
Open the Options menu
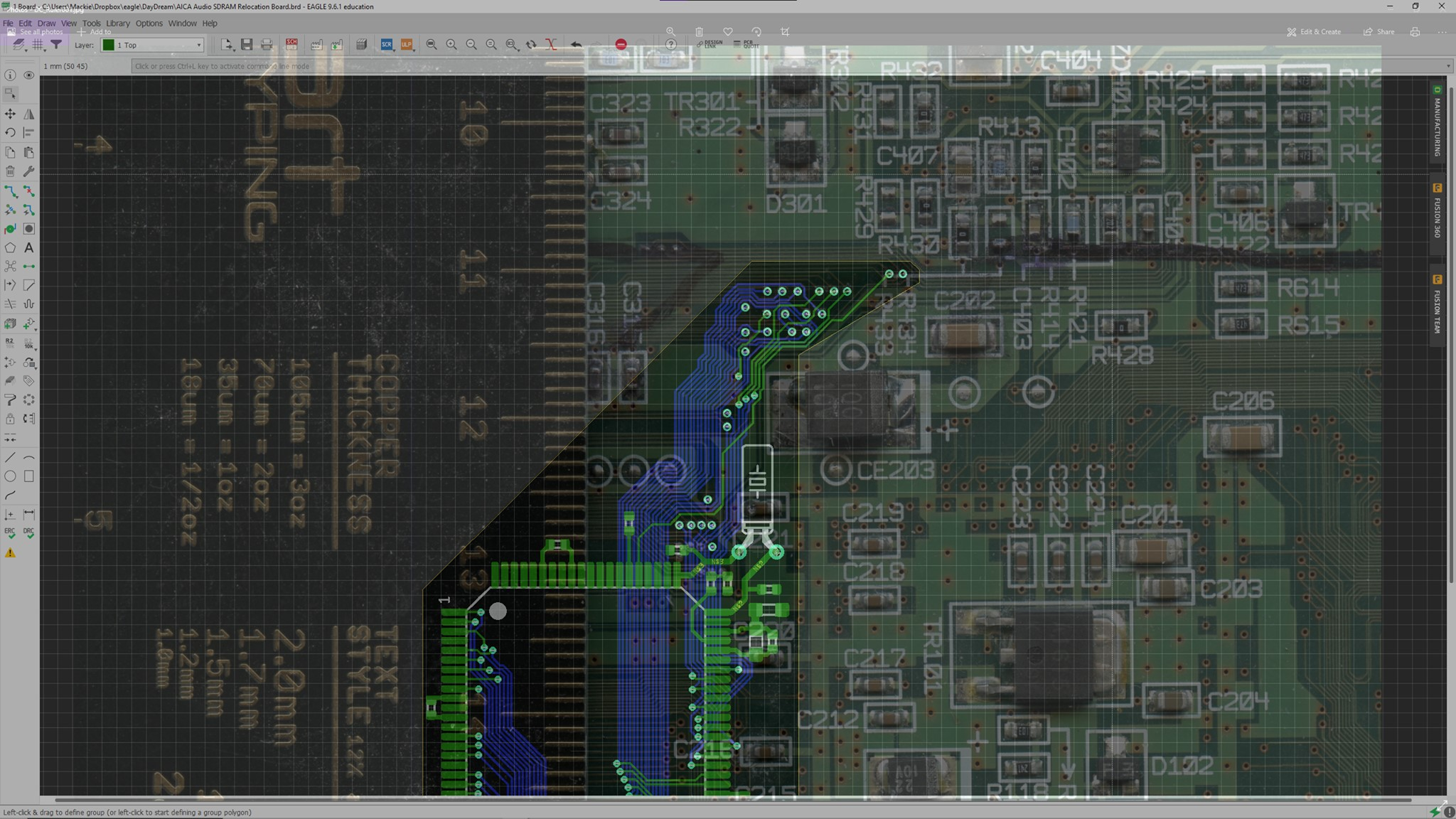[149, 23]
